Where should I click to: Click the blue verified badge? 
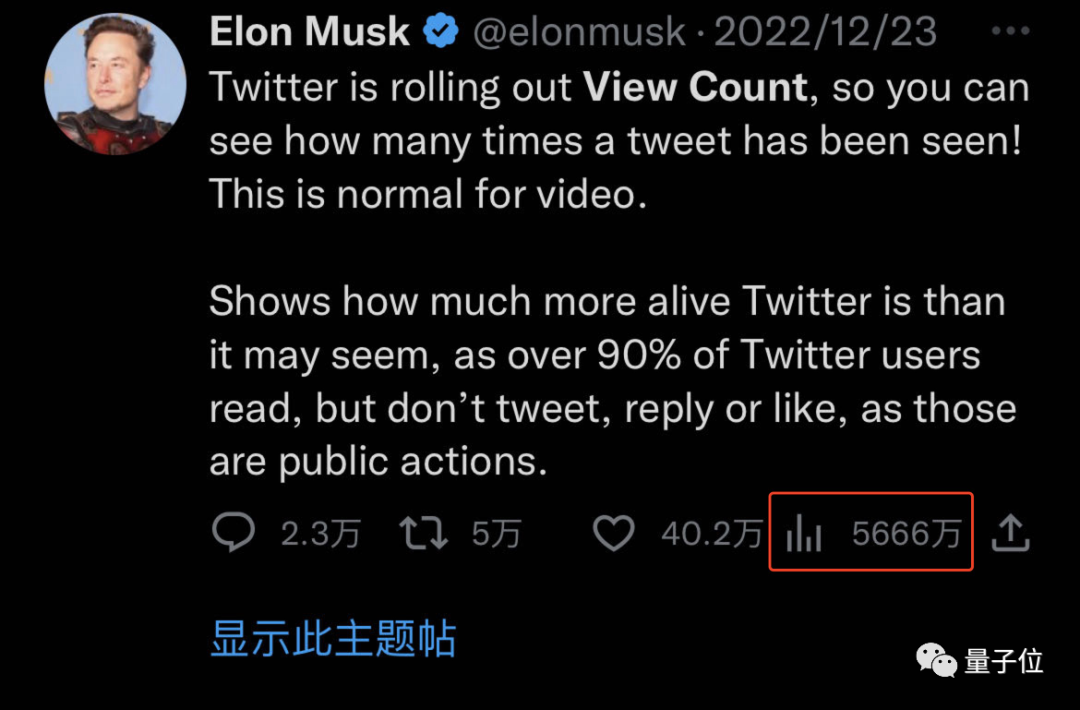[x=440, y=33]
